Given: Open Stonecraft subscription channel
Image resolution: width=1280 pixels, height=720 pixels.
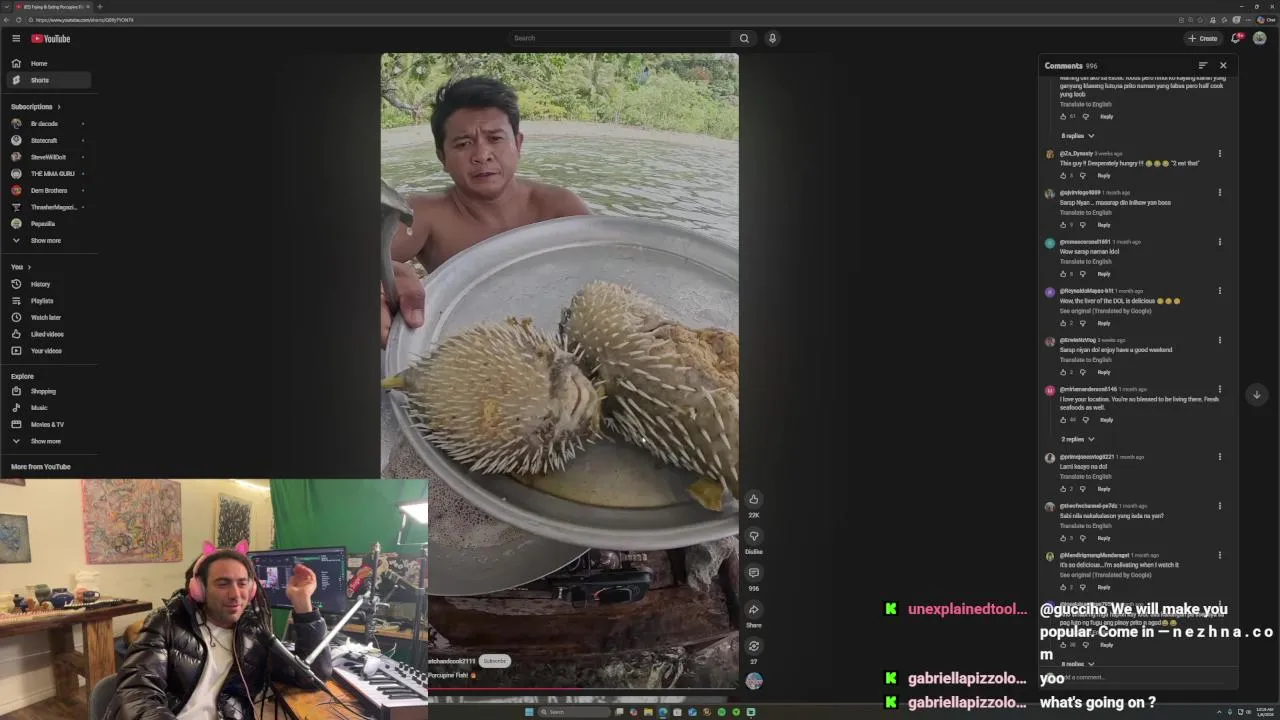Looking at the screenshot, I should point(46,140).
